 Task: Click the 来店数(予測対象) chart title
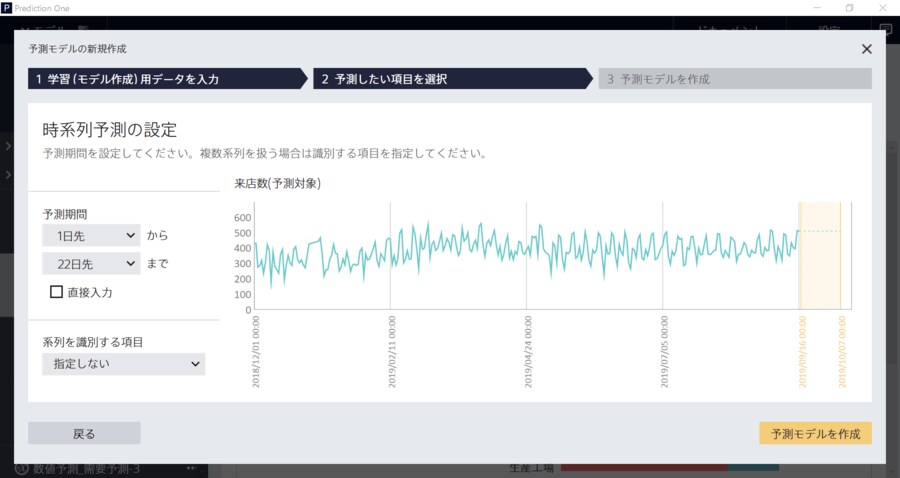[277, 183]
